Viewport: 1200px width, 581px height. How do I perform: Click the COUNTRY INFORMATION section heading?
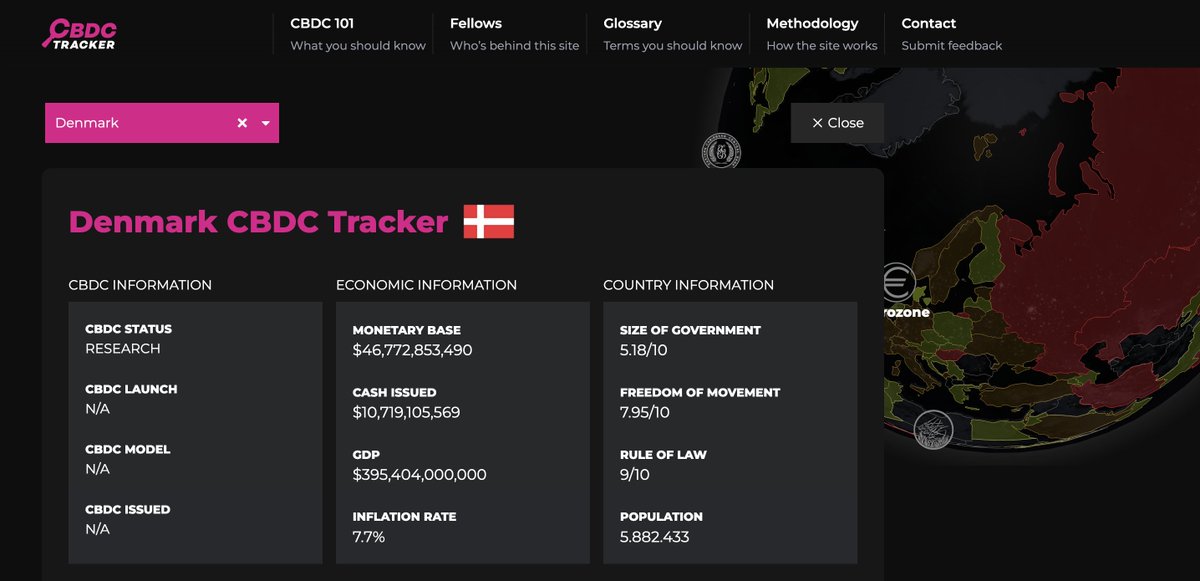(688, 285)
